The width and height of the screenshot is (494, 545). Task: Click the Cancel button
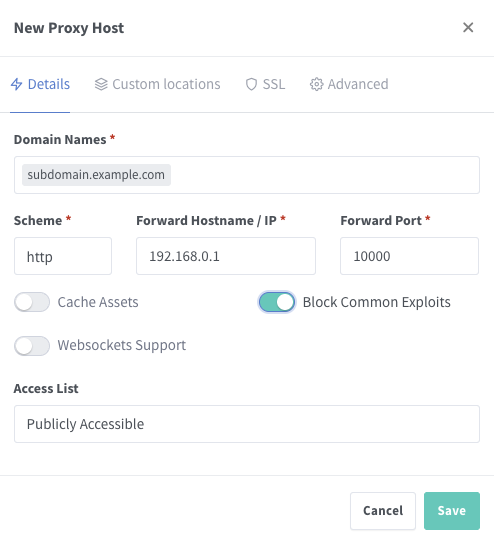383,511
